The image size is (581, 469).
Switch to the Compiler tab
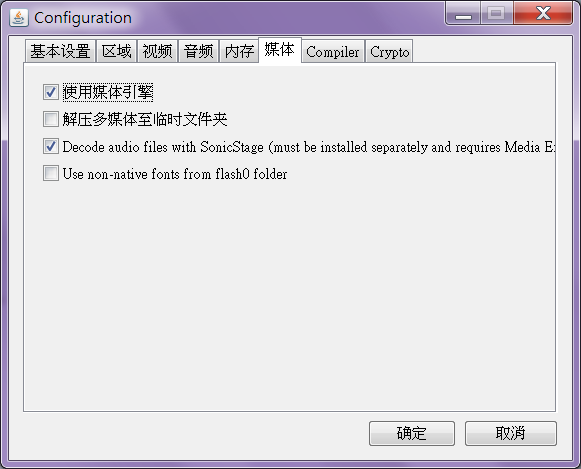coord(333,51)
